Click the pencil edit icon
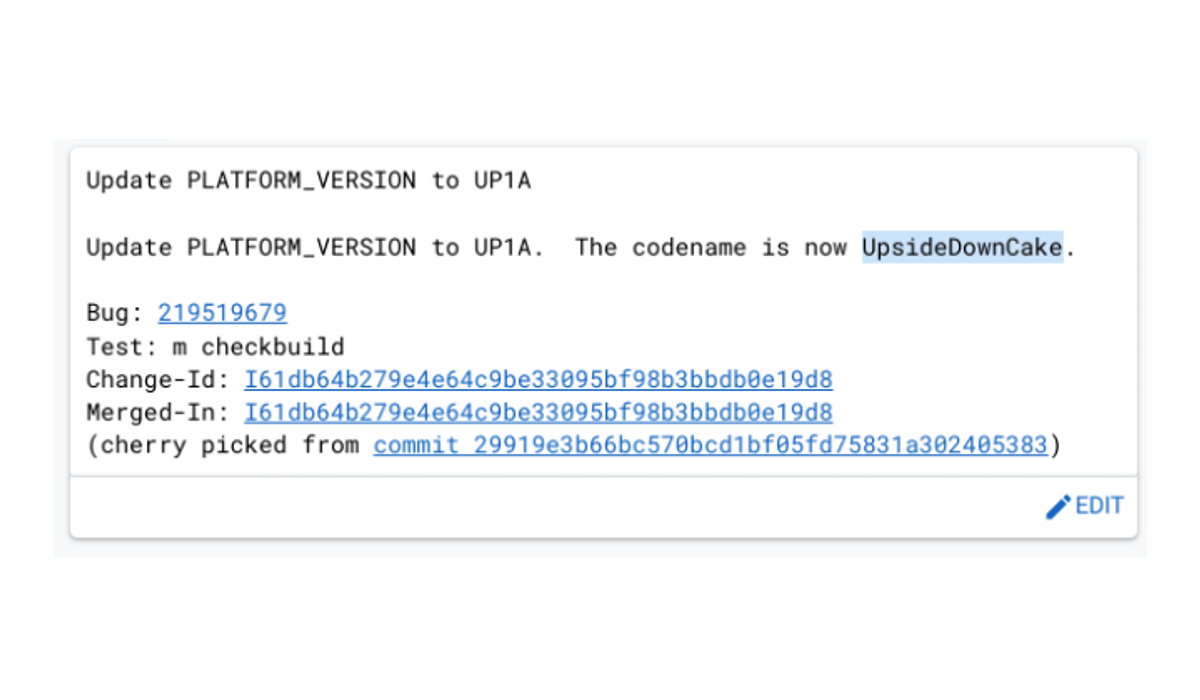Screen dimensions: 1200x700 pyautogui.click(x=1058, y=507)
